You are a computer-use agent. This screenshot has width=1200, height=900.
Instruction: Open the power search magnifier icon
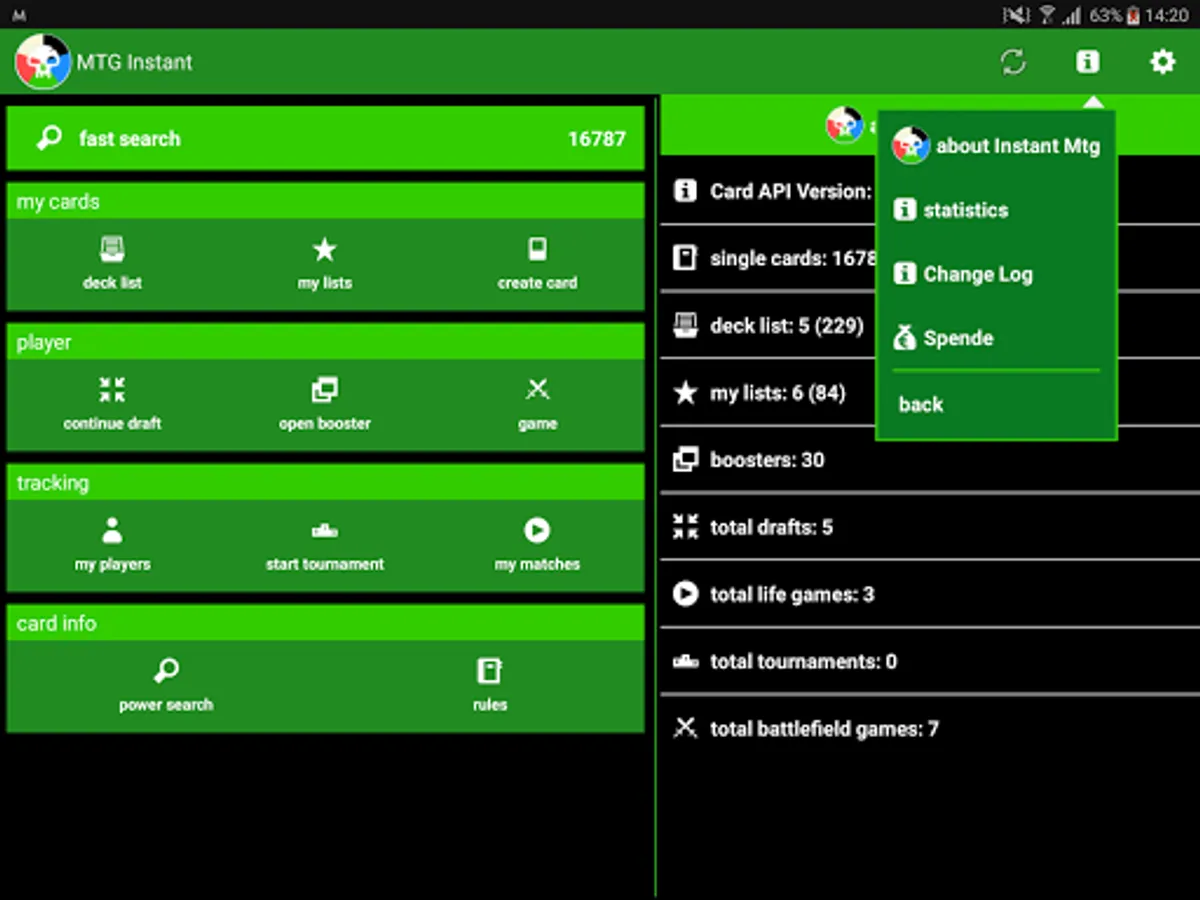[166, 670]
